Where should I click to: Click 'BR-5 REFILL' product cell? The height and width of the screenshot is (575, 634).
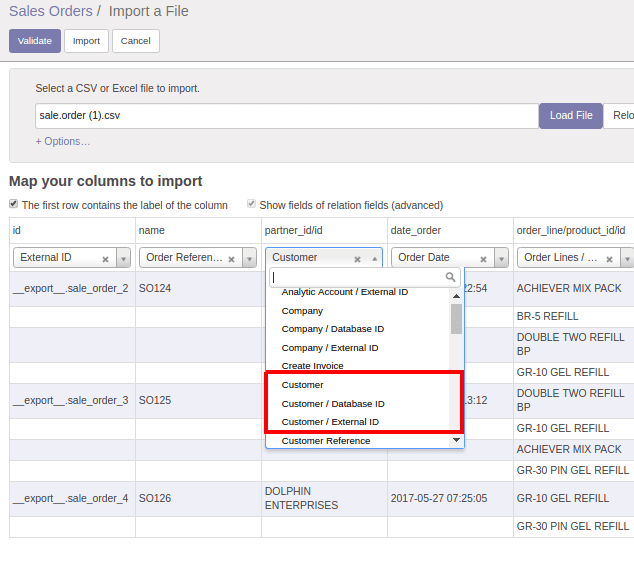[574, 317]
